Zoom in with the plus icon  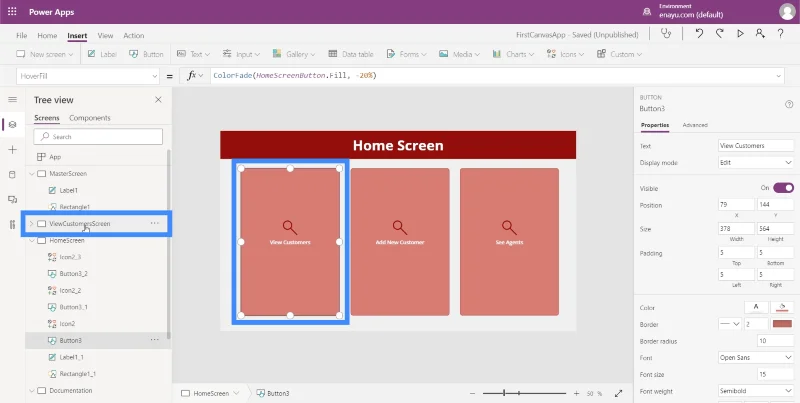coord(576,393)
